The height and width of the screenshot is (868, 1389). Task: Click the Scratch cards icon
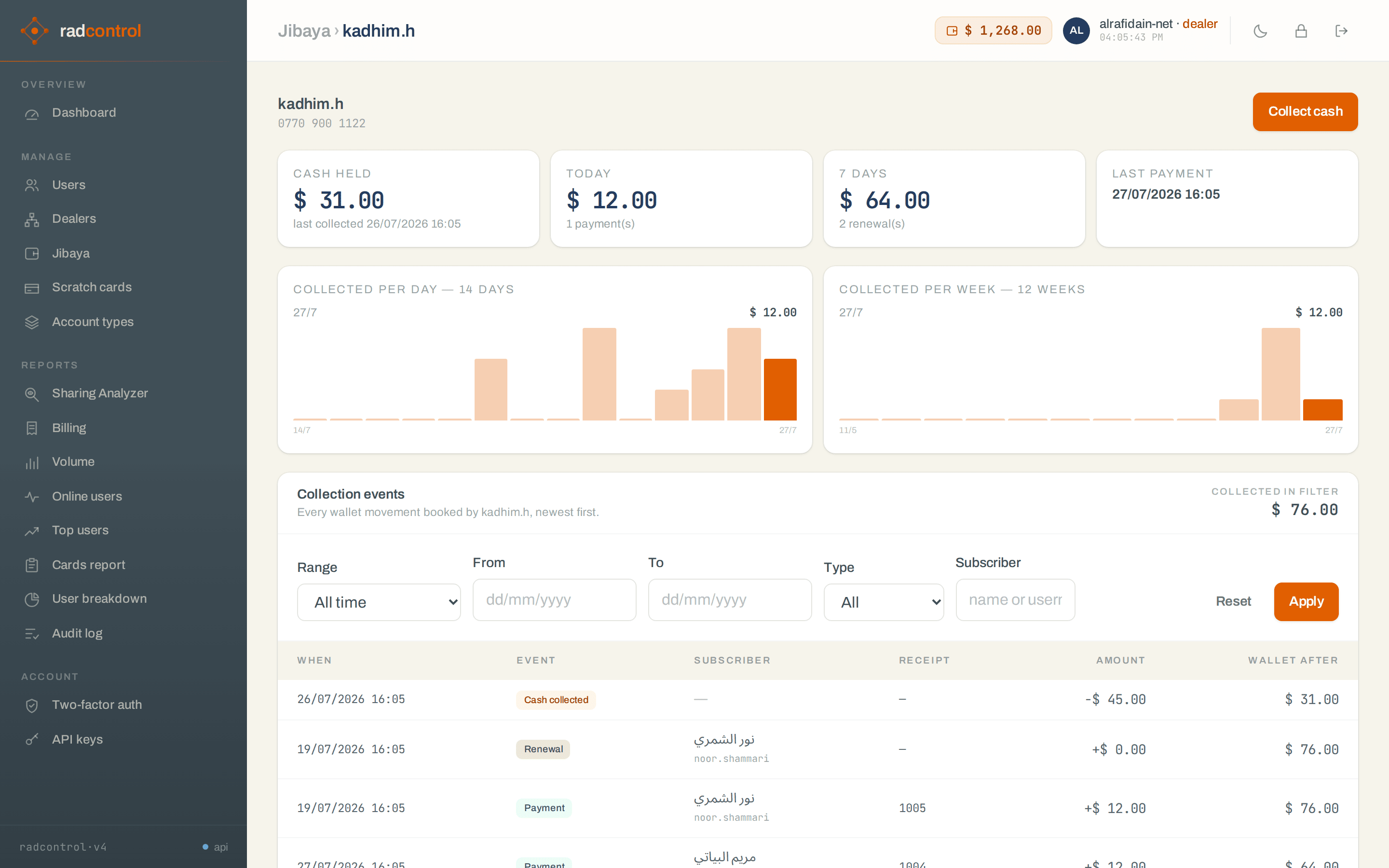[31, 288]
